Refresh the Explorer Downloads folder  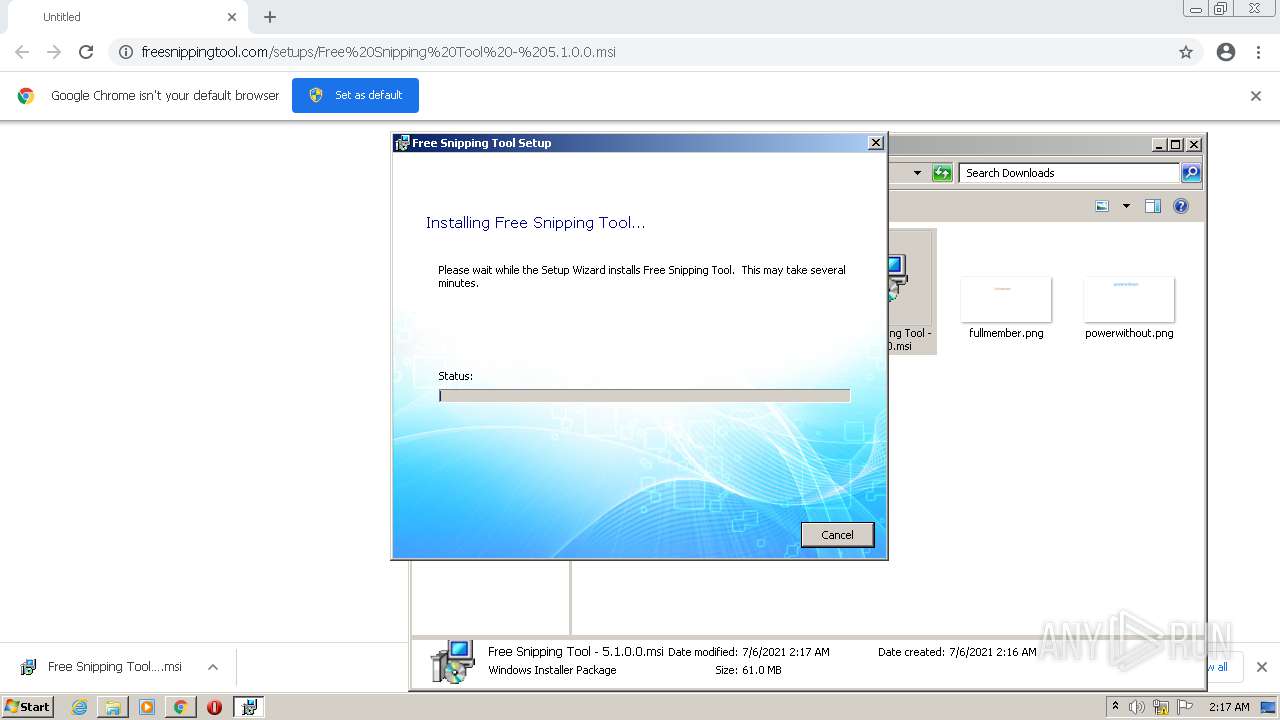click(942, 173)
